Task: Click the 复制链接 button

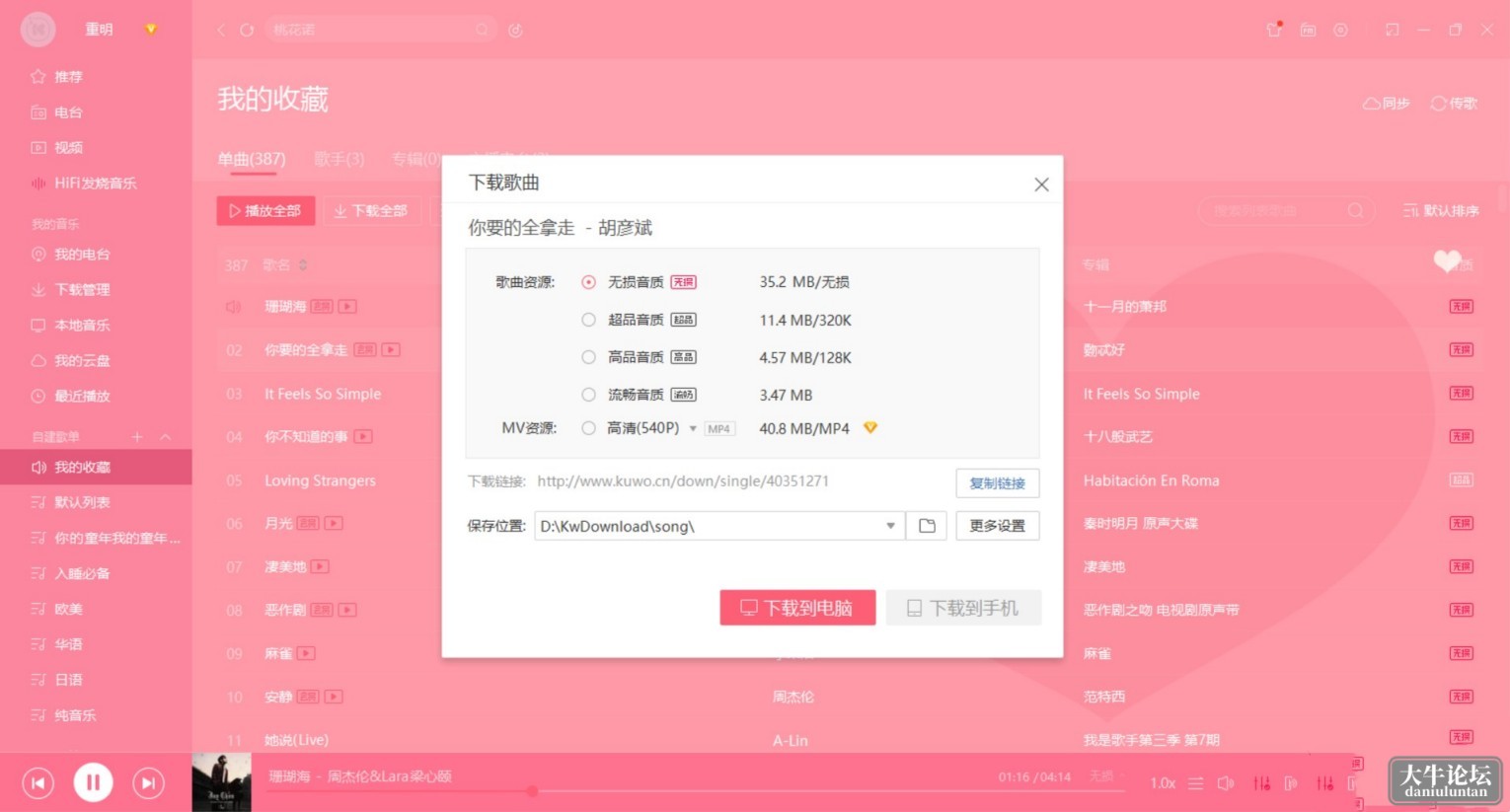Action: point(998,483)
